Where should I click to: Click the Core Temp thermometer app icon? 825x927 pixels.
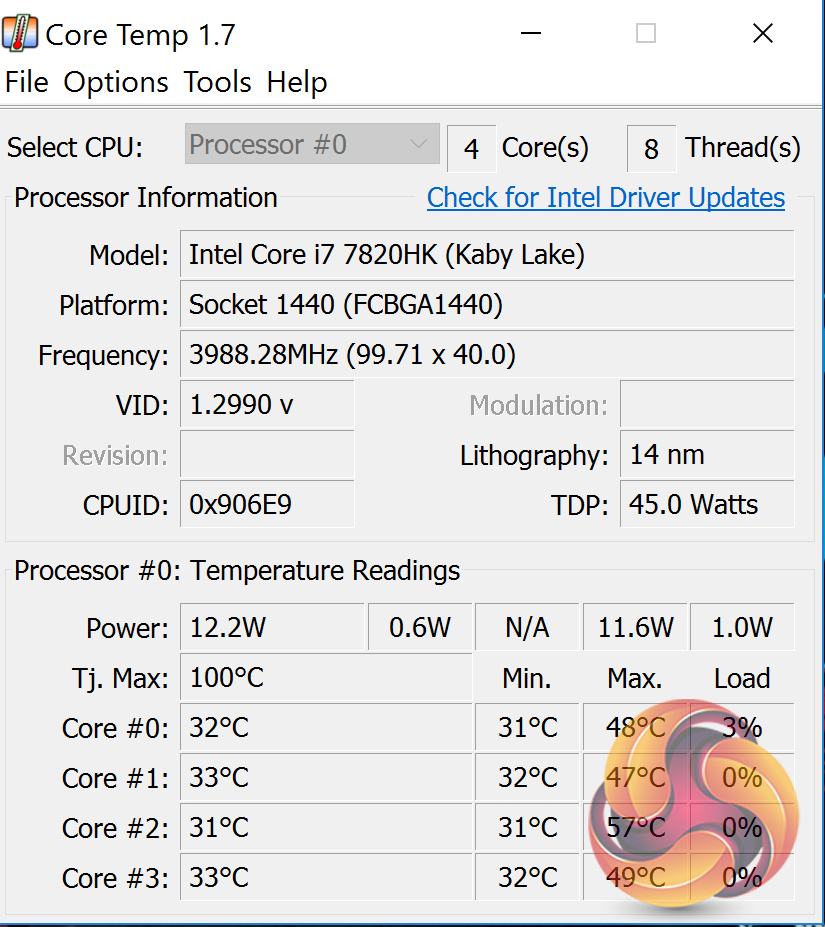coord(21,34)
